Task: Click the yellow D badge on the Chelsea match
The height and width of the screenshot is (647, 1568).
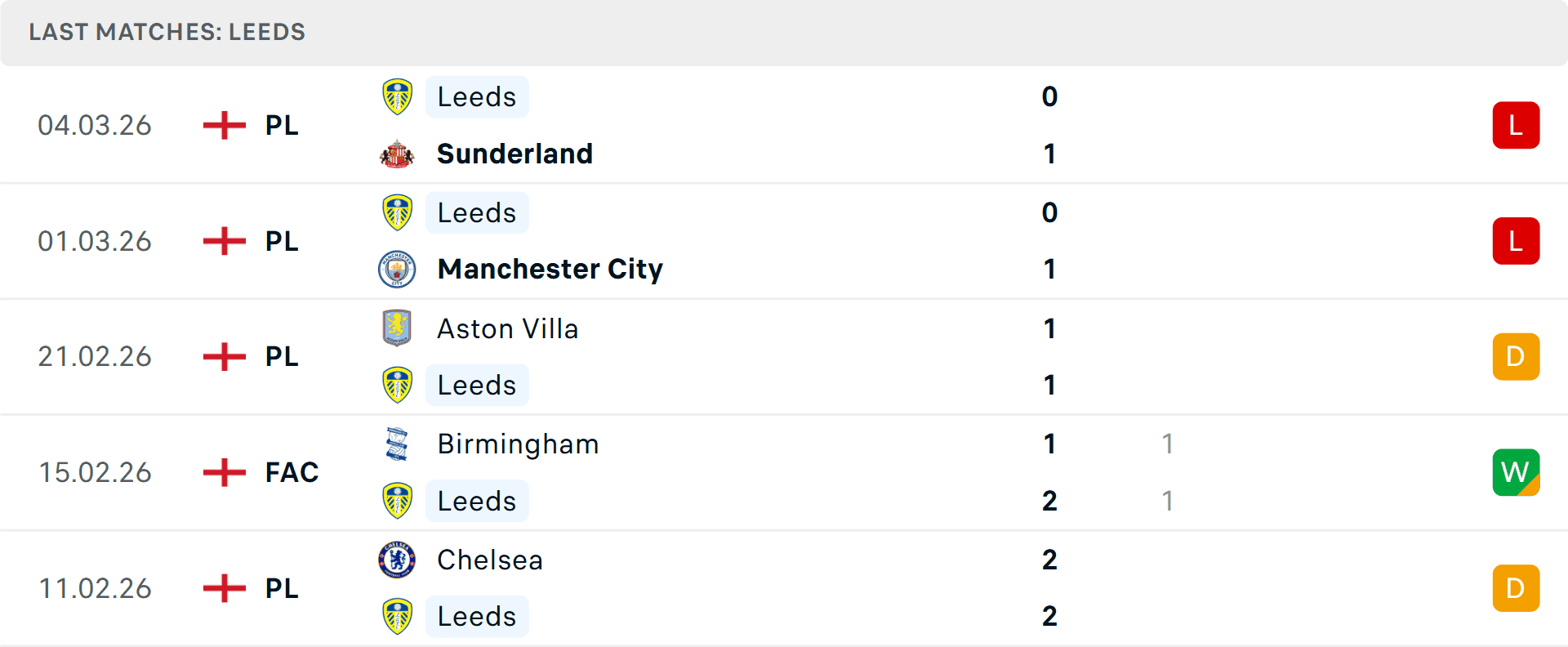Action: pyautogui.click(x=1517, y=588)
